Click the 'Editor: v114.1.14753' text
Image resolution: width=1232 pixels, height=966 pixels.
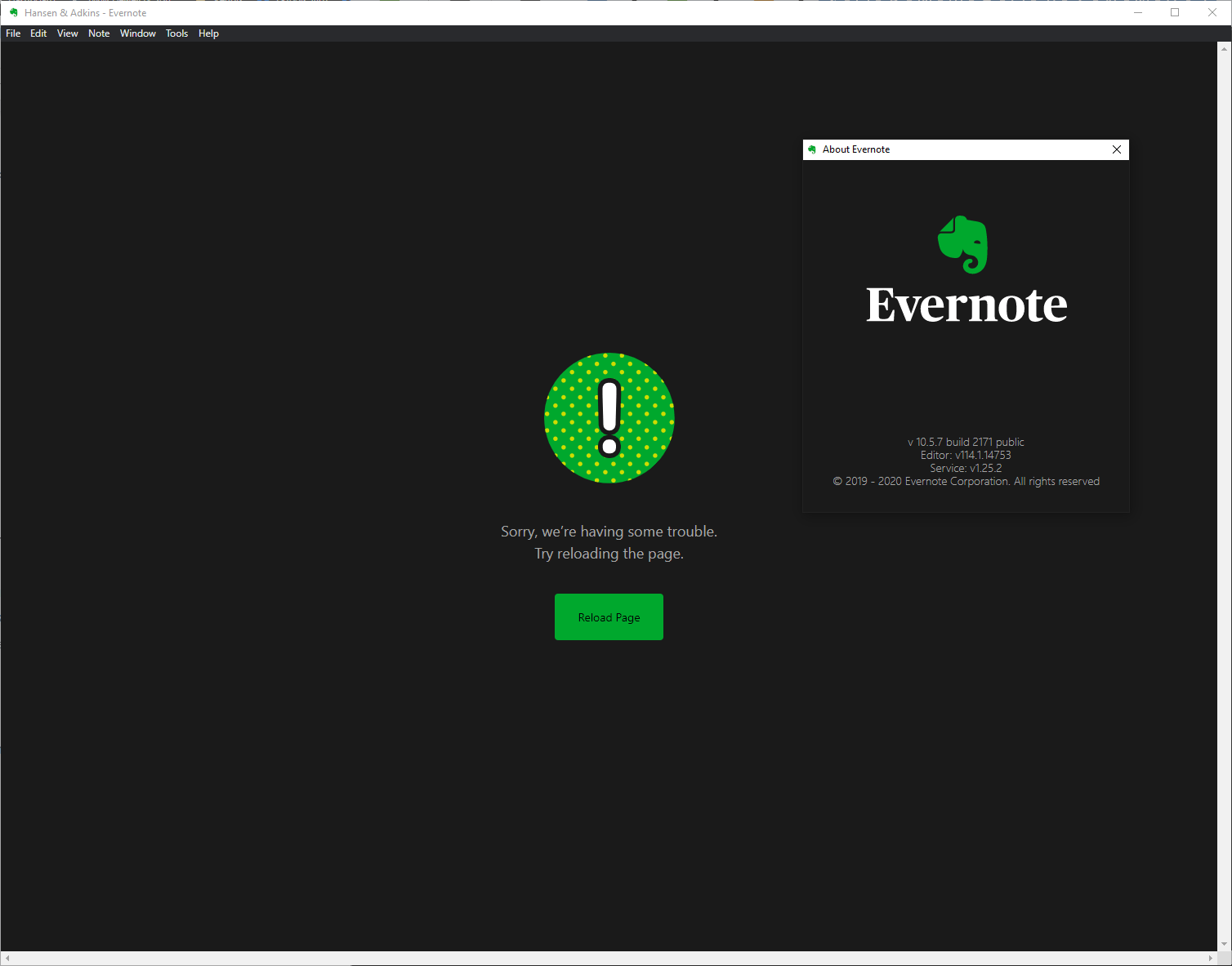966,455
